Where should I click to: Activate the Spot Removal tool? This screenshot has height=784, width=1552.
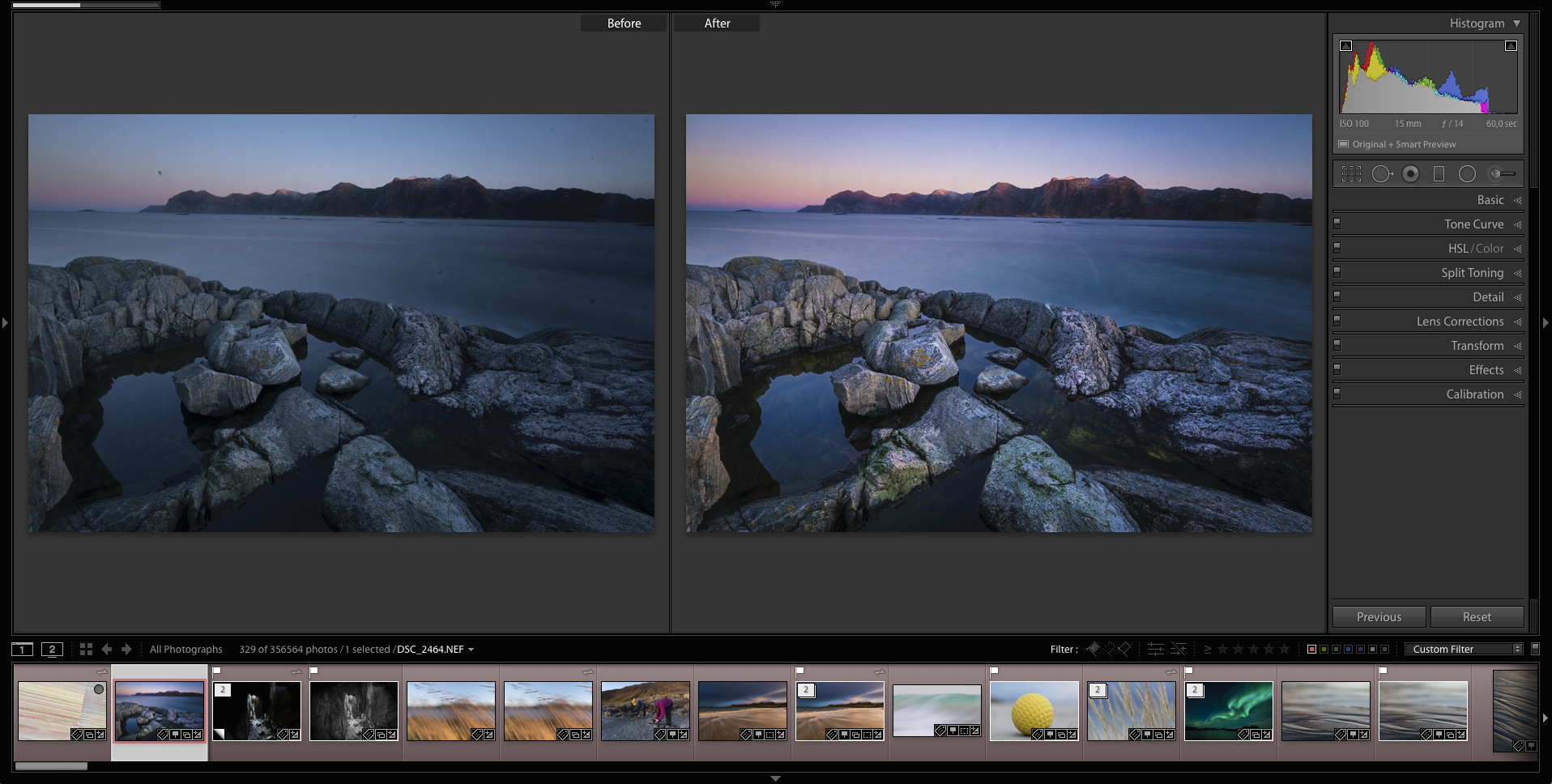(1381, 174)
